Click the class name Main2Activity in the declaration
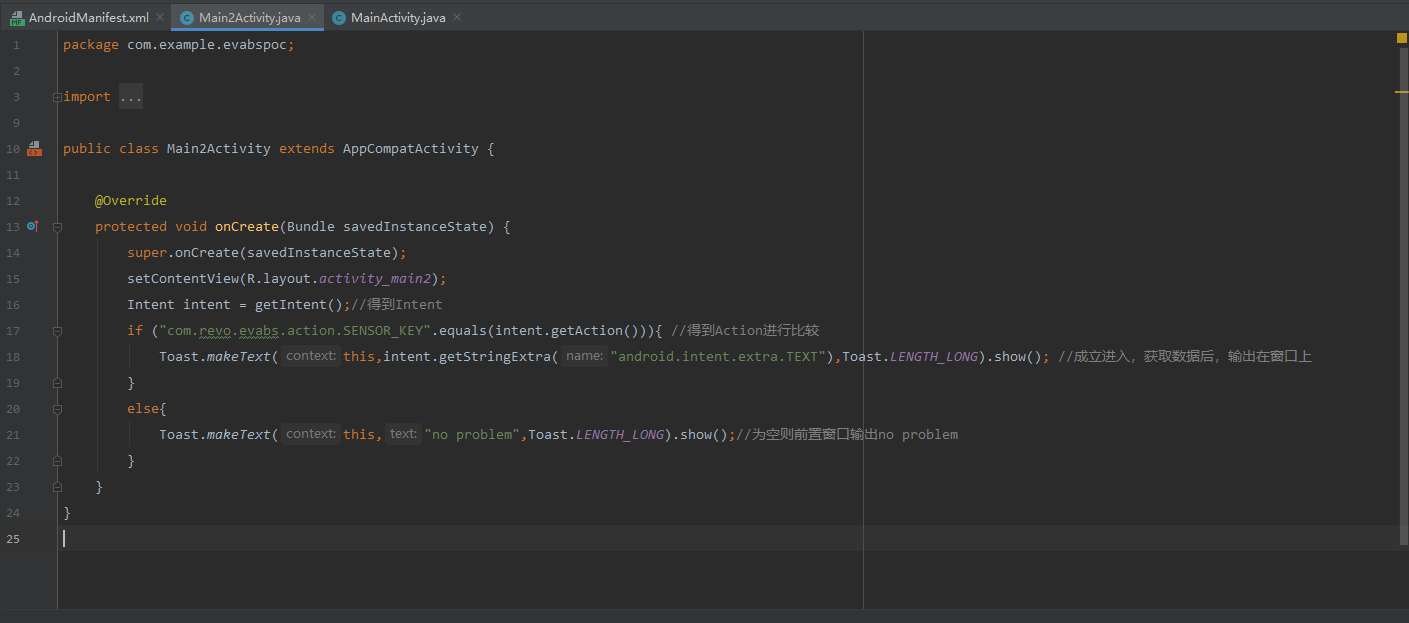The width and height of the screenshot is (1409, 623). (218, 149)
